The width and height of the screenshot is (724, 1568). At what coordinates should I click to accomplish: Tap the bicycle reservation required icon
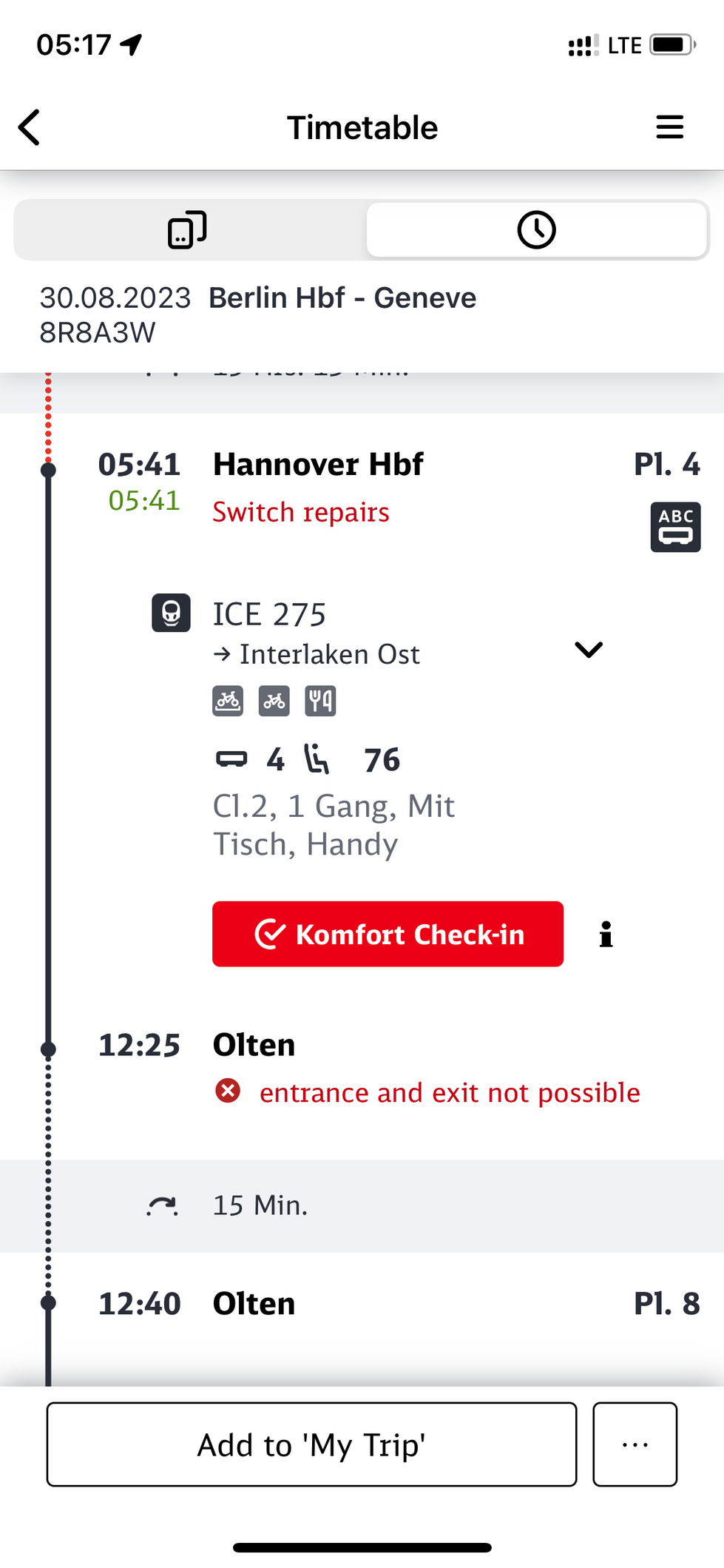click(228, 701)
